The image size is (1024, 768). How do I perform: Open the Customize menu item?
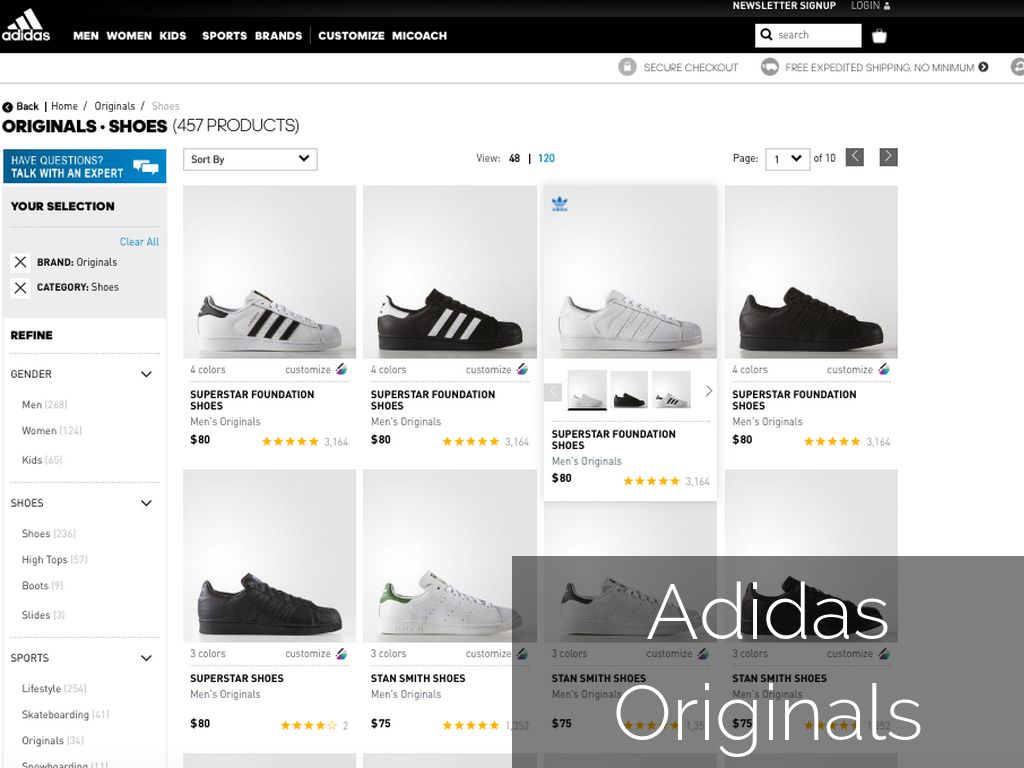point(351,36)
